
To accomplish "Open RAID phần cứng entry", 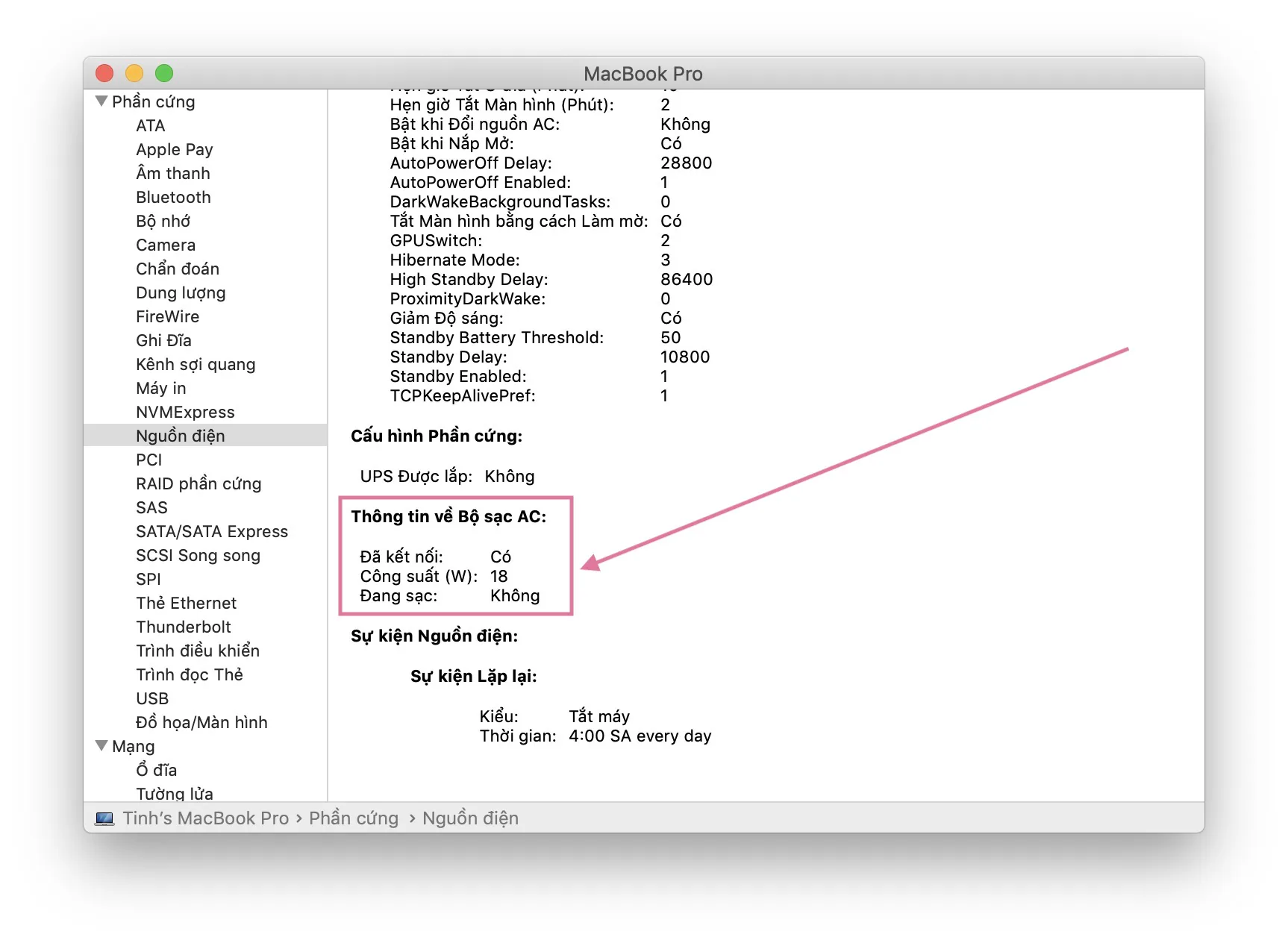I will pyautogui.click(x=198, y=483).
